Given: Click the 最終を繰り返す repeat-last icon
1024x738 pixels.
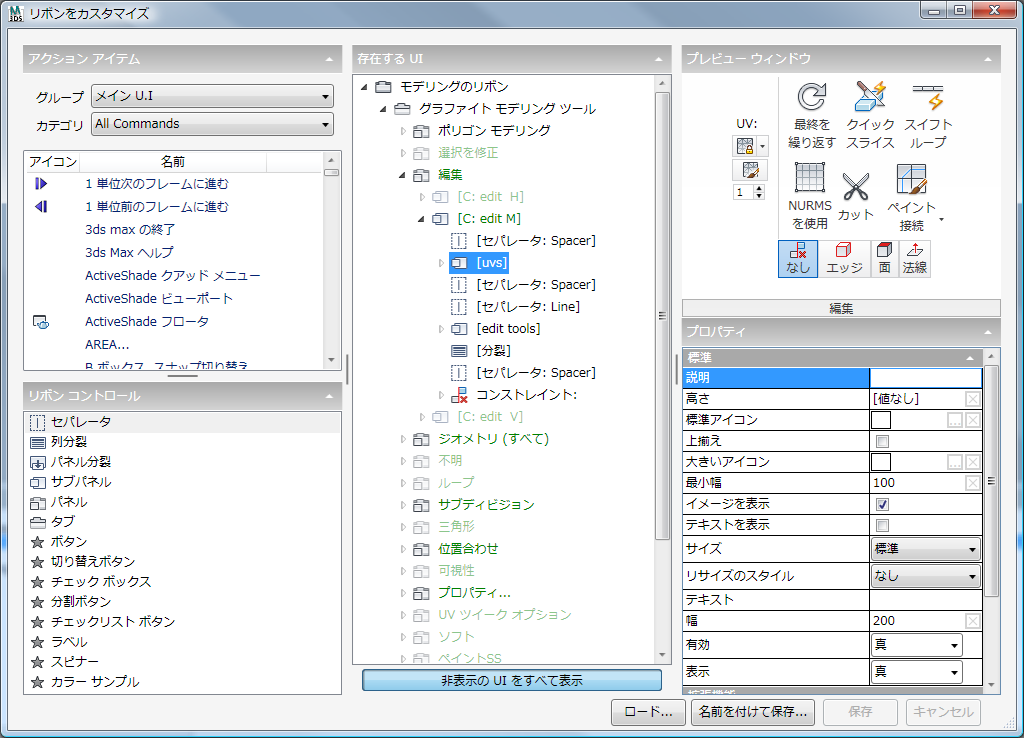Looking at the screenshot, I should pyautogui.click(x=812, y=97).
